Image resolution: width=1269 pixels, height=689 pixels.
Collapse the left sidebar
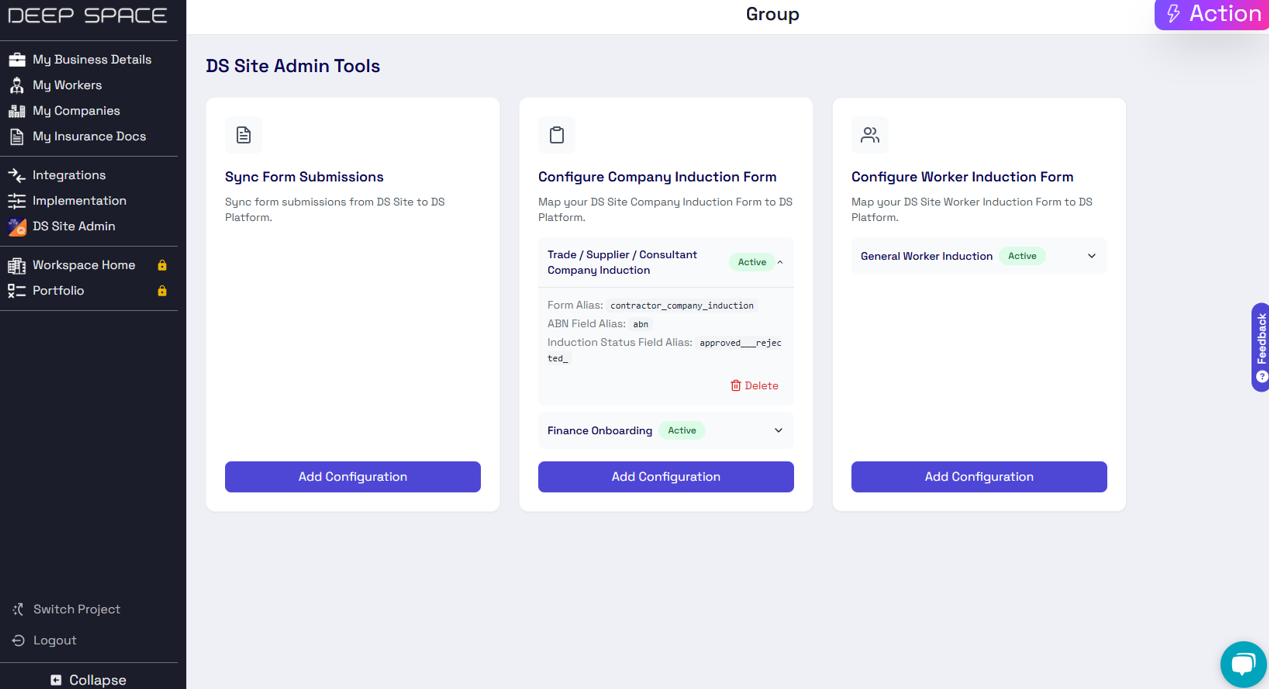(89, 680)
